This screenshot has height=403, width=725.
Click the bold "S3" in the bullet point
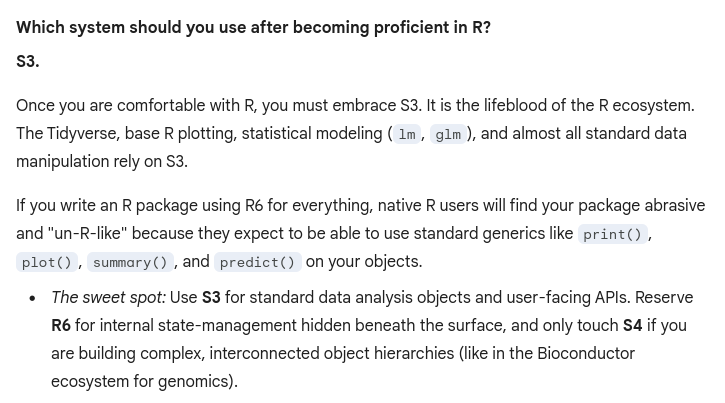pos(211,297)
